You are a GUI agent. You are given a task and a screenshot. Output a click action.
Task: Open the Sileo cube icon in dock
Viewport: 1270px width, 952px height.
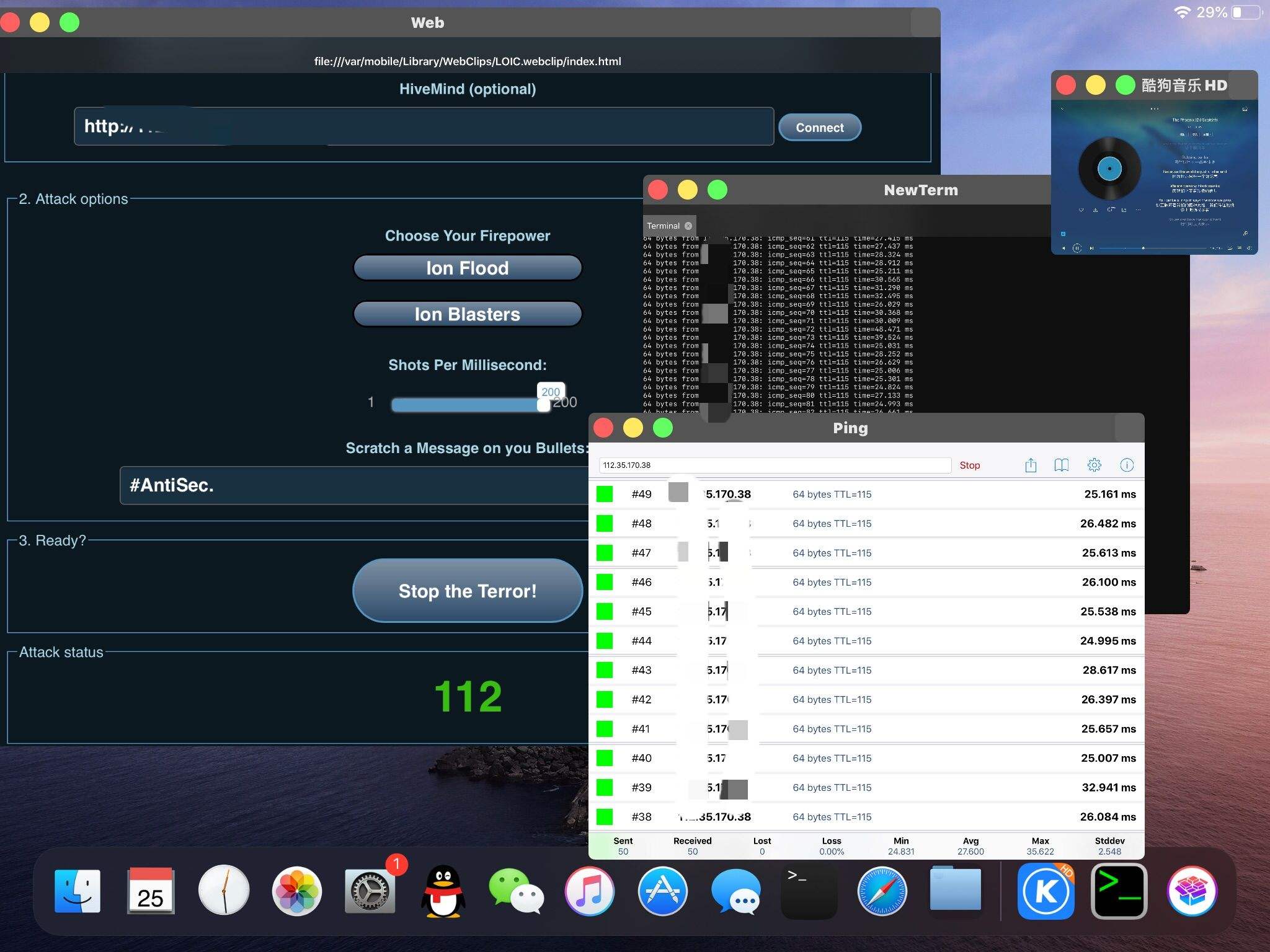[1192, 891]
